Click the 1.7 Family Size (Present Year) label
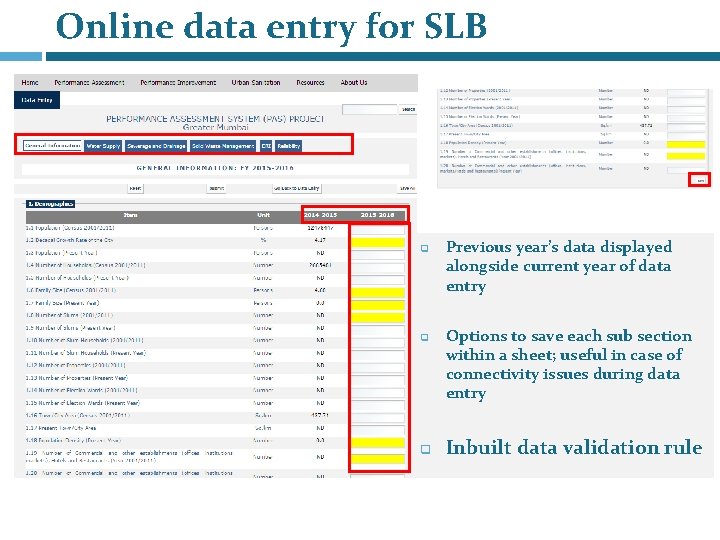 click(x=62, y=303)
